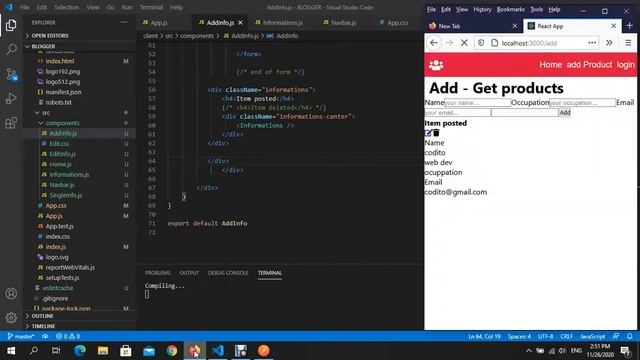Switch to the Output panel tab
Viewport: 640px width, 360px height.
click(189, 273)
